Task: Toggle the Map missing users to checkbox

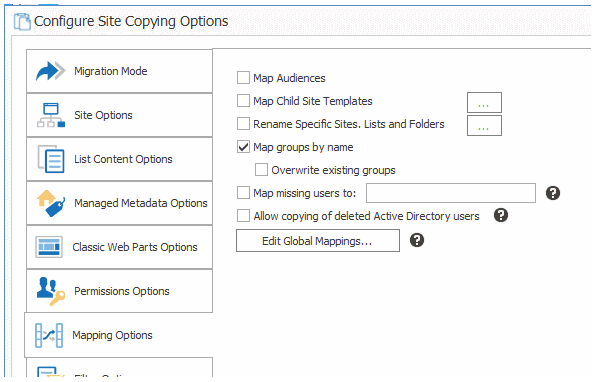Action: coord(243,193)
